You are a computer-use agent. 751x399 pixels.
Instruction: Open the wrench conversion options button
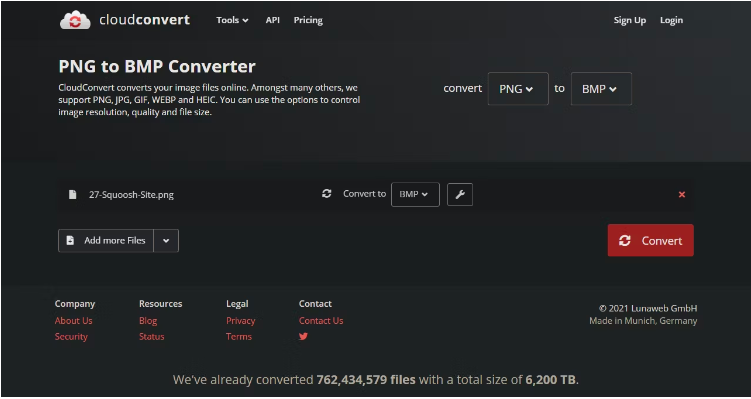click(x=460, y=194)
